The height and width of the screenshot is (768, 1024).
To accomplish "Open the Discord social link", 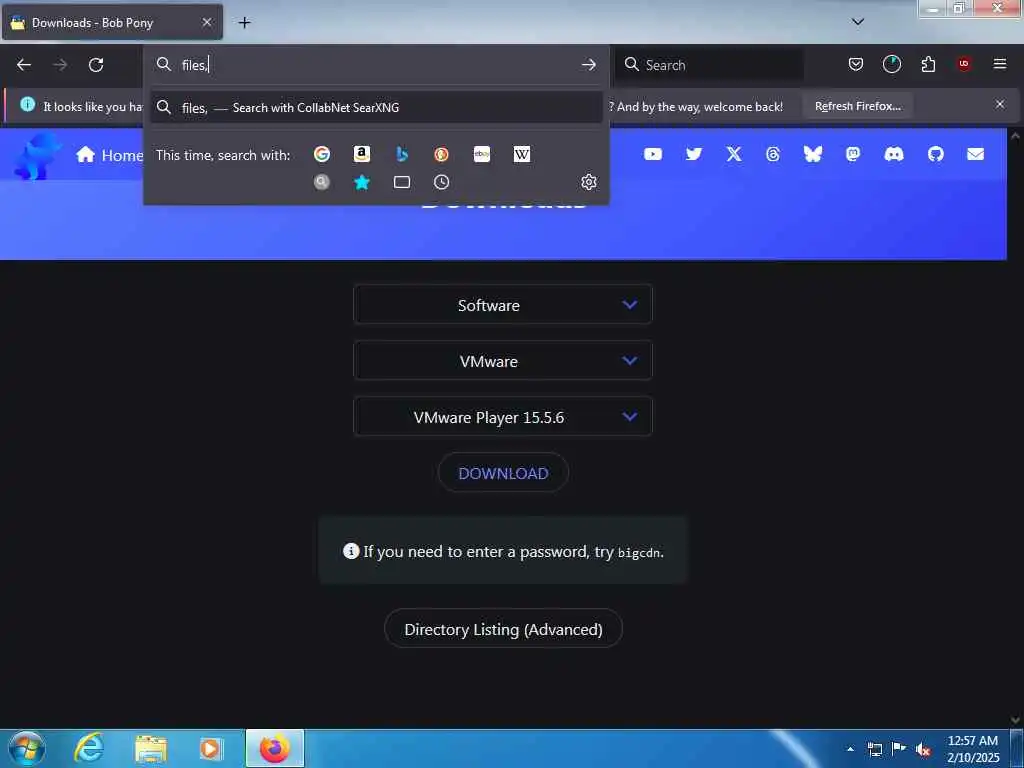I will (x=893, y=154).
